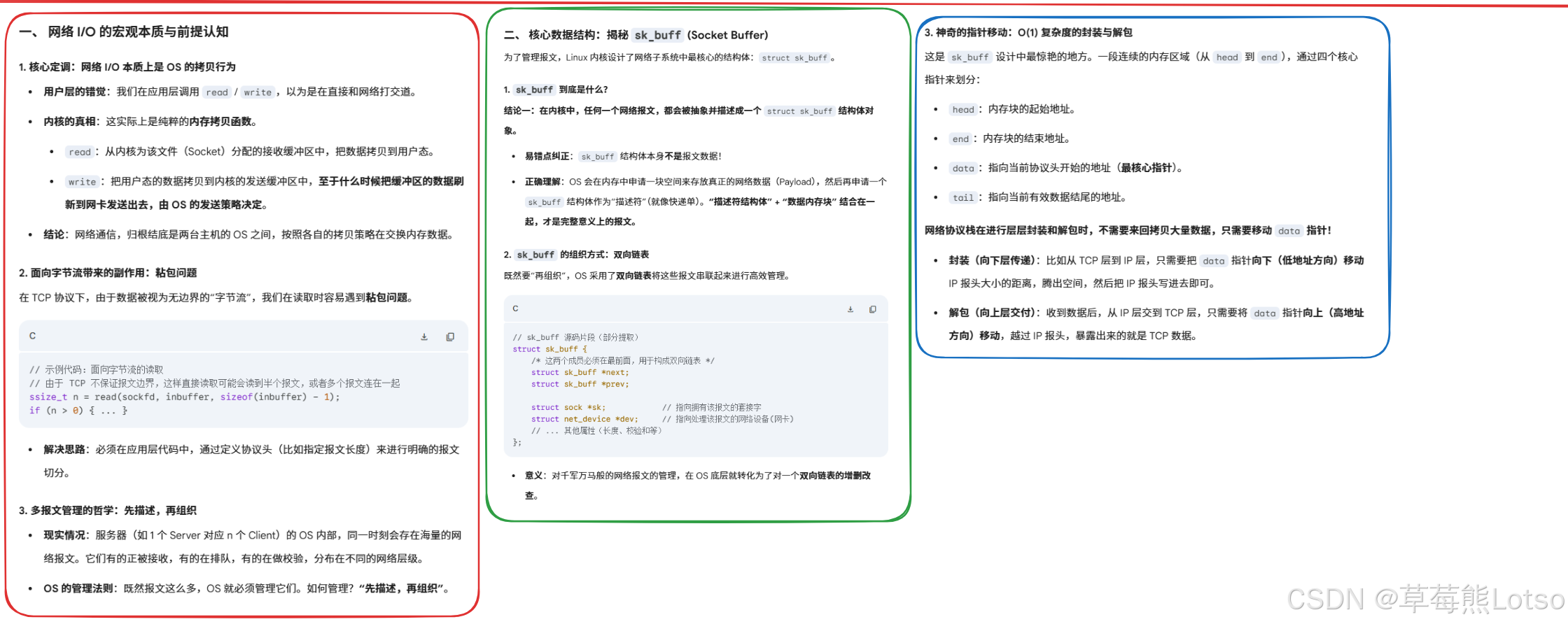Click heading '3. 神奇的指针移动：O(1) 复杂度的封装与解包'
This screenshot has height=624, width=1568.
coord(1028,32)
